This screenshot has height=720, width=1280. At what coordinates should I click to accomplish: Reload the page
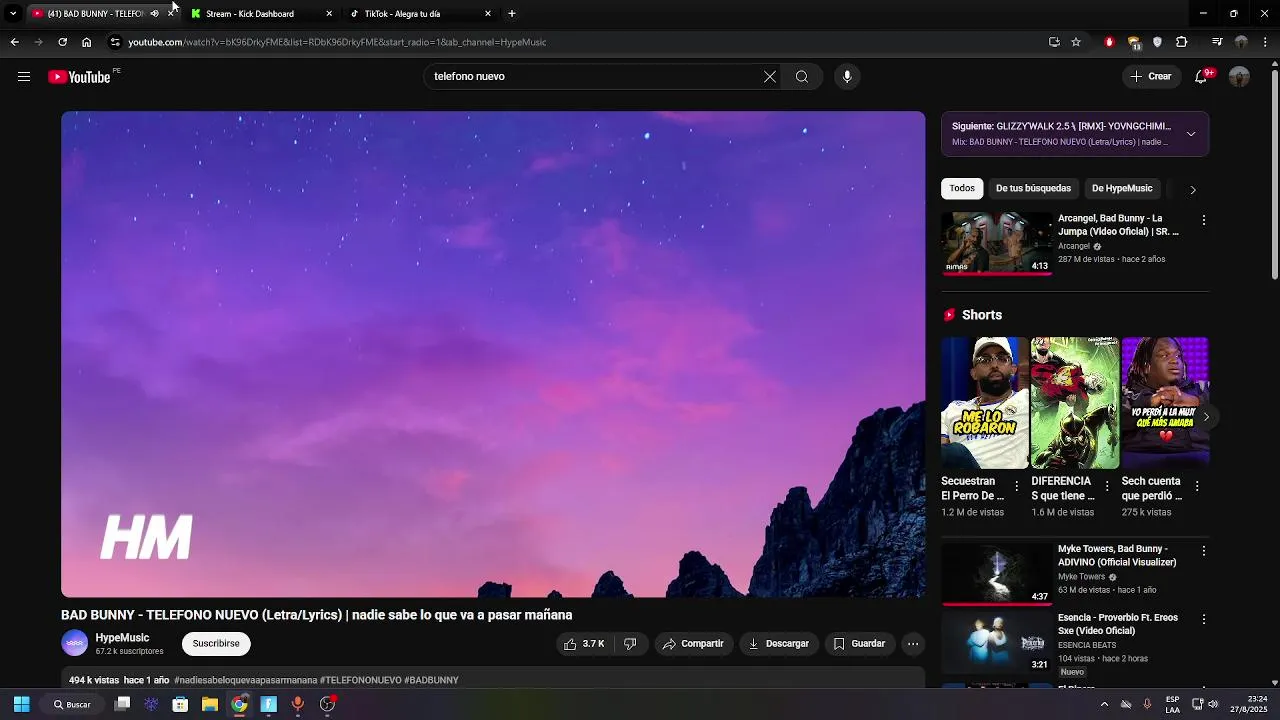[62, 42]
